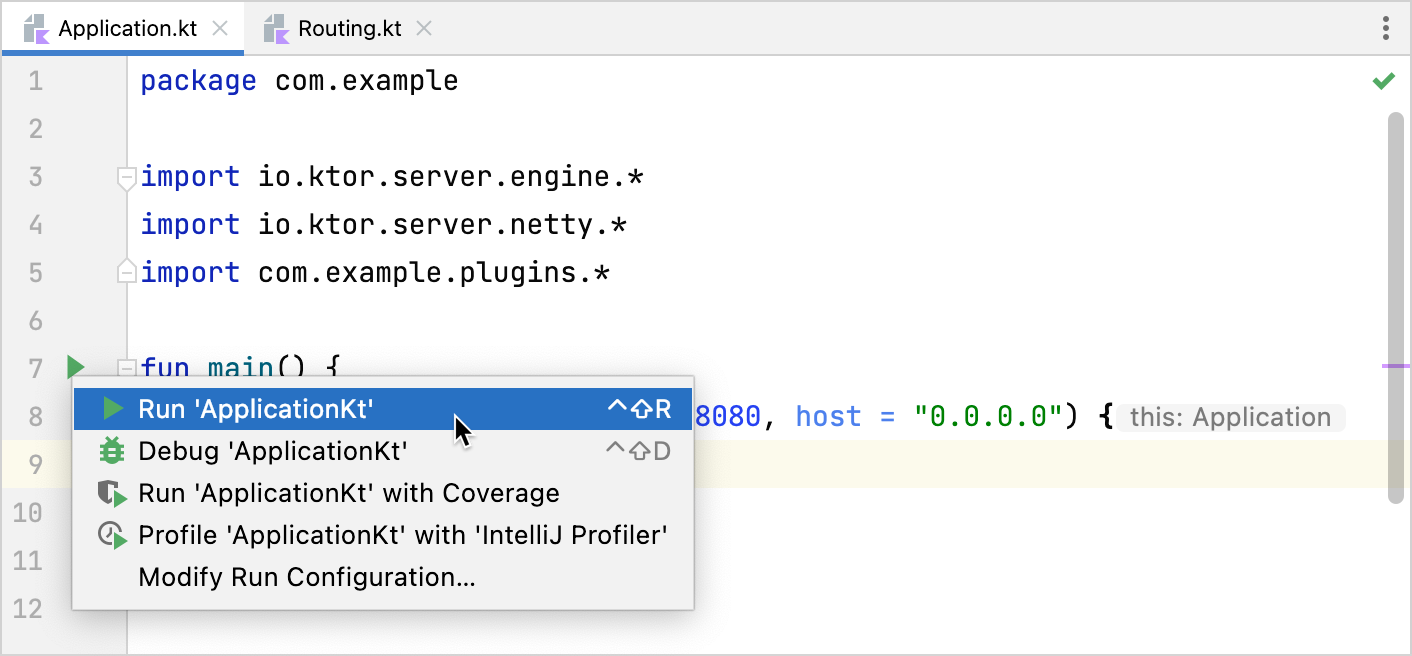
Task: Choose Modify Run Configuration from the popup
Action: click(x=306, y=577)
